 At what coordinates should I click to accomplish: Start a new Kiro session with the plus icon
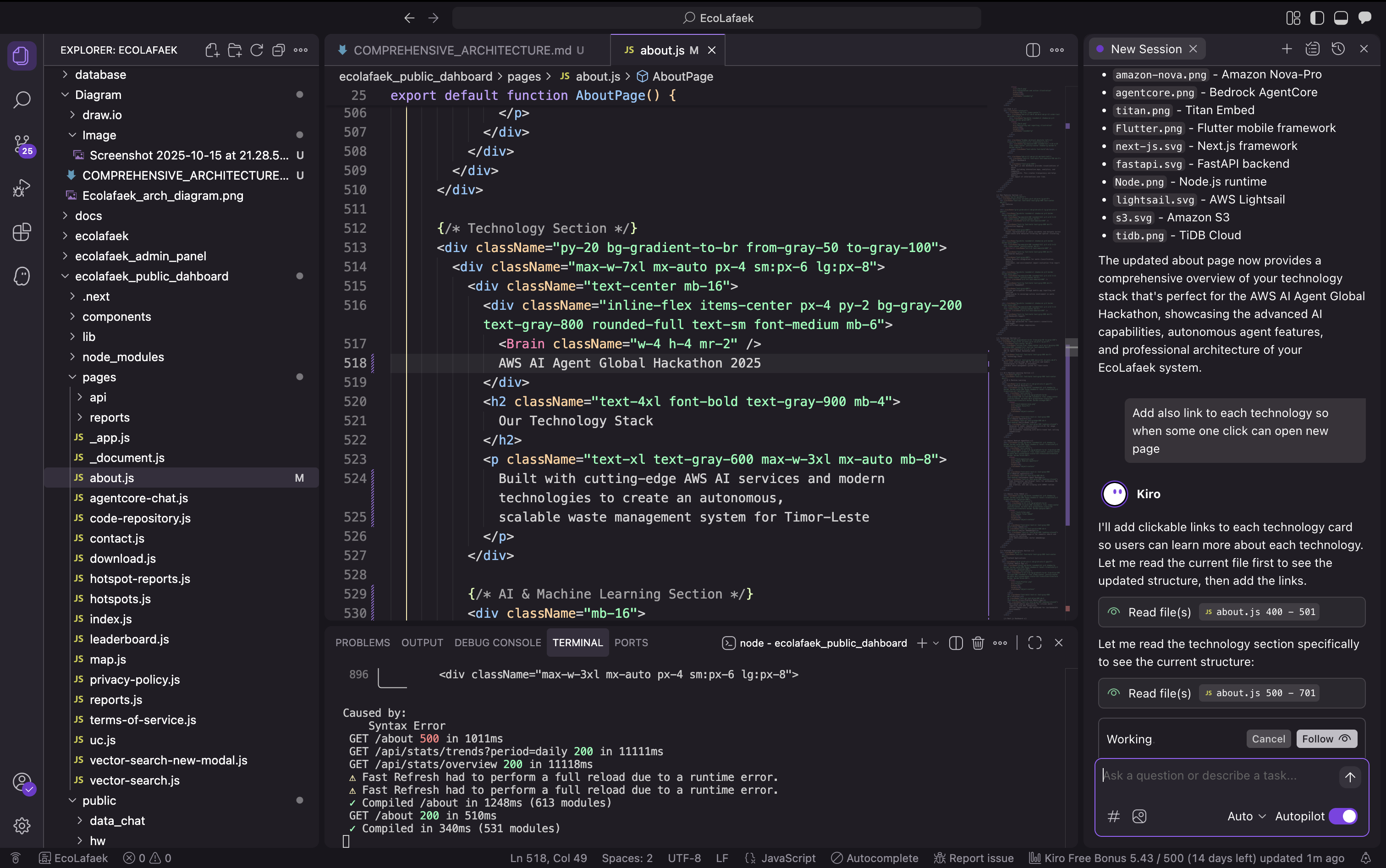[1286, 49]
